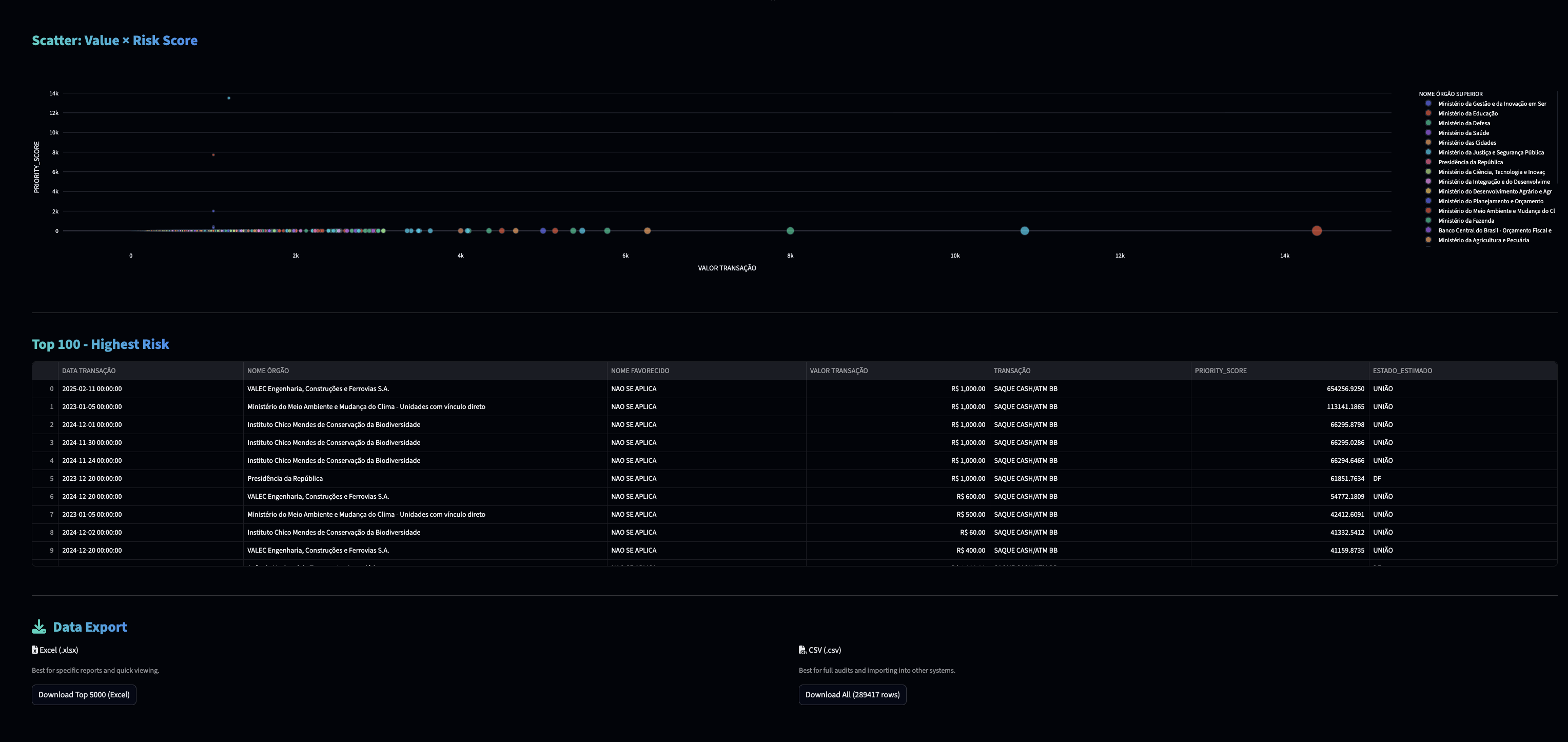Screen dimensions: 1568x742
Task: Sort by PRIORITY_SCORE column header
Action: 1221,370
